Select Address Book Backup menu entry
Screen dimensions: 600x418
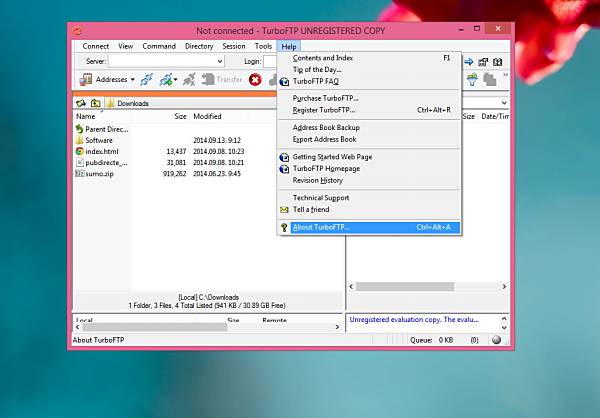tap(370, 127)
